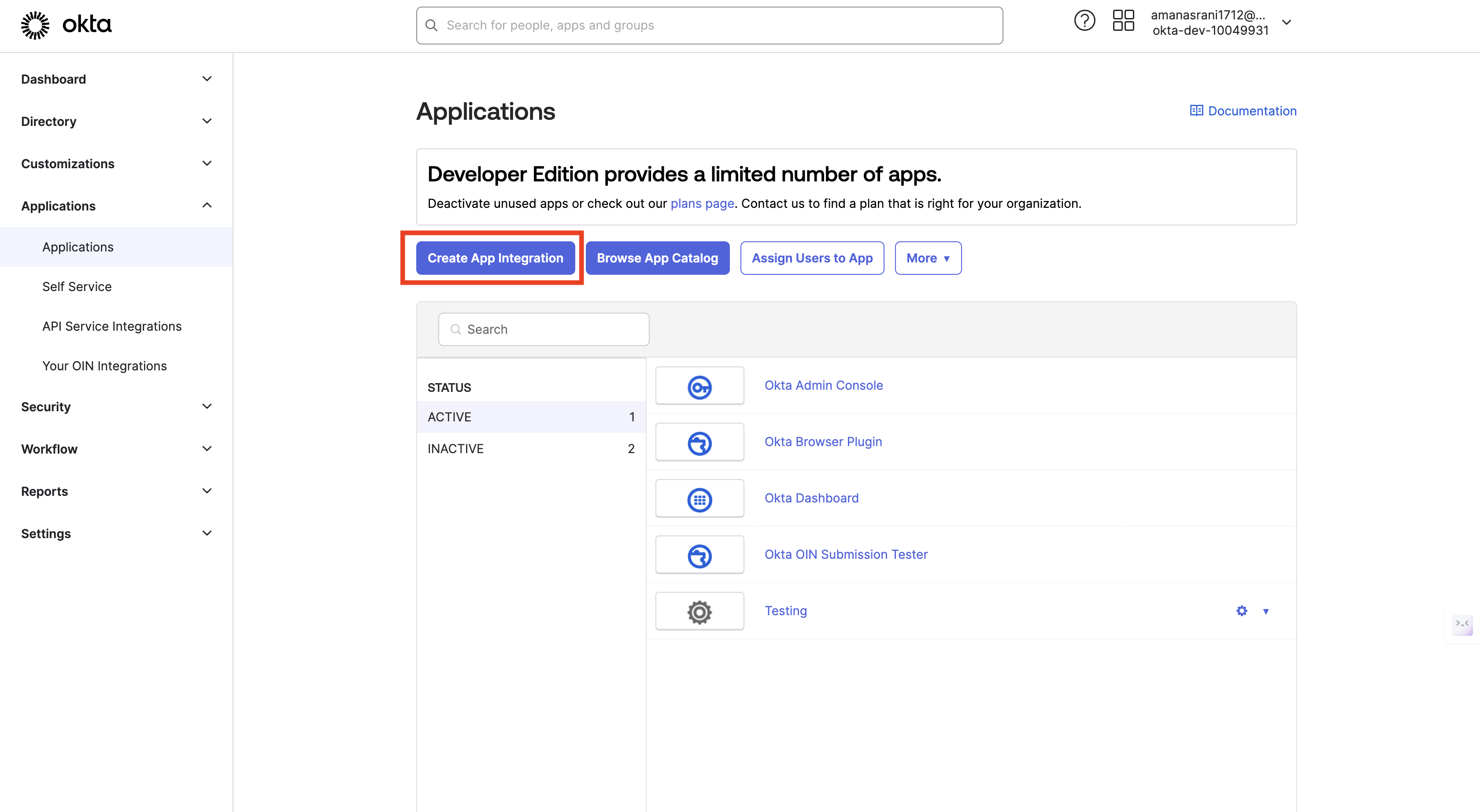Focus the top people and apps search field
This screenshot has width=1480, height=812.
pyautogui.click(x=710, y=25)
